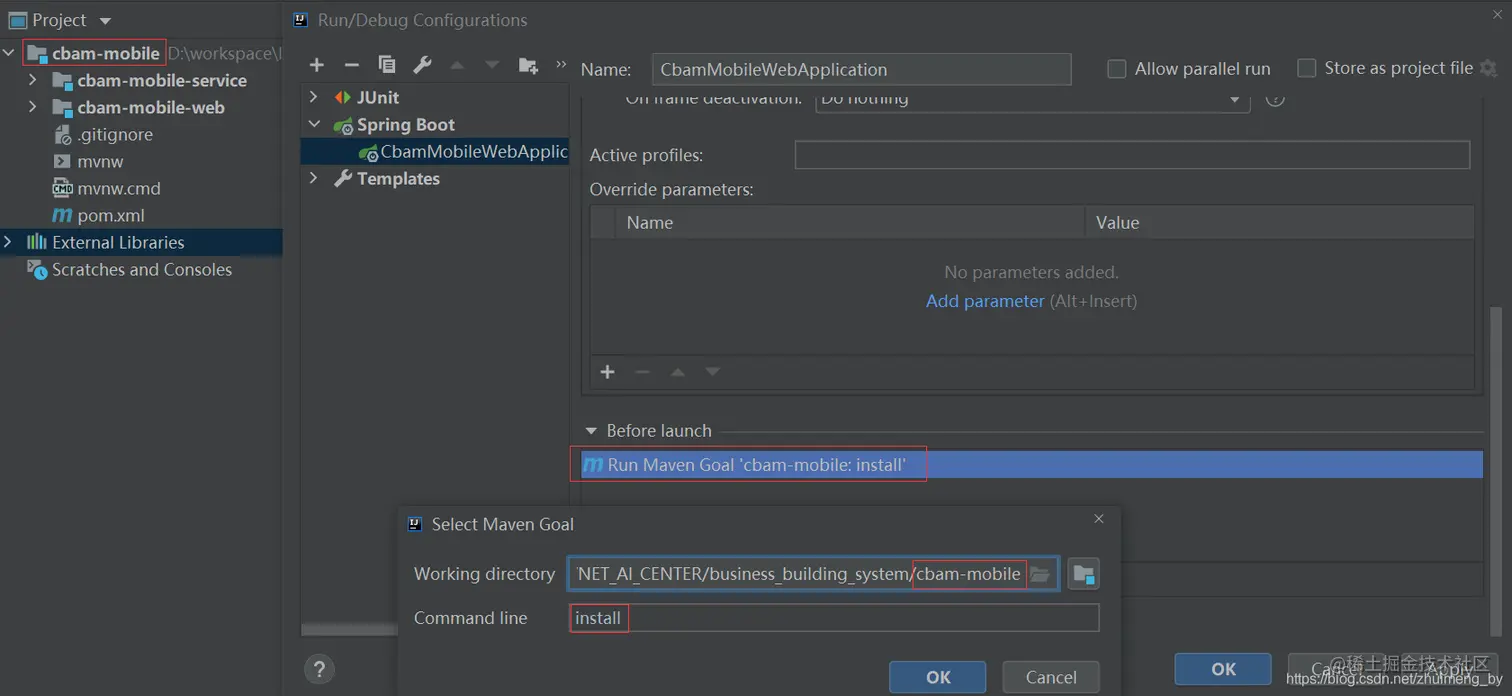The width and height of the screenshot is (1512, 696).
Task: Expand the cbam-mobile-service module
Action: (33, 80)
